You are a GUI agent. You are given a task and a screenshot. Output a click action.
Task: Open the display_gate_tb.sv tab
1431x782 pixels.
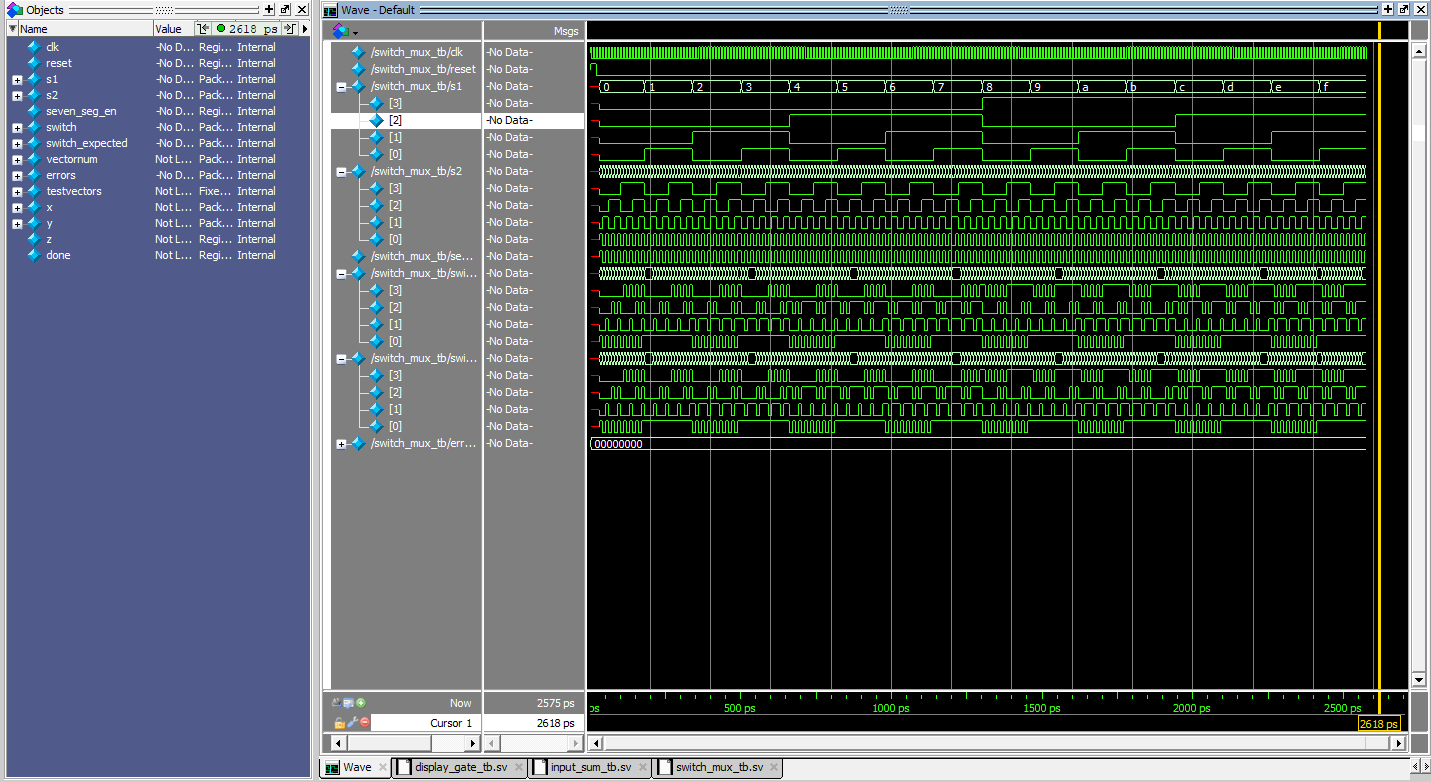pyautogui.click(x=461, y=768)
